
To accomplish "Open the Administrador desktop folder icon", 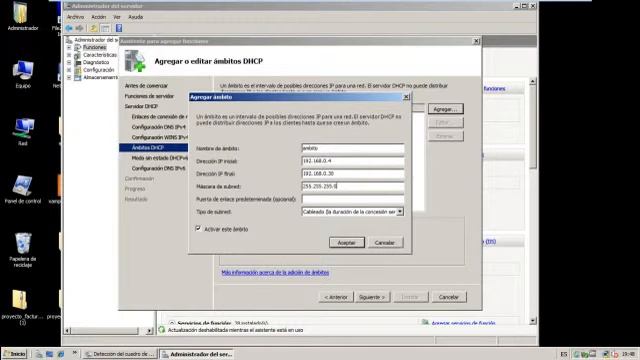I will (22, 16).
